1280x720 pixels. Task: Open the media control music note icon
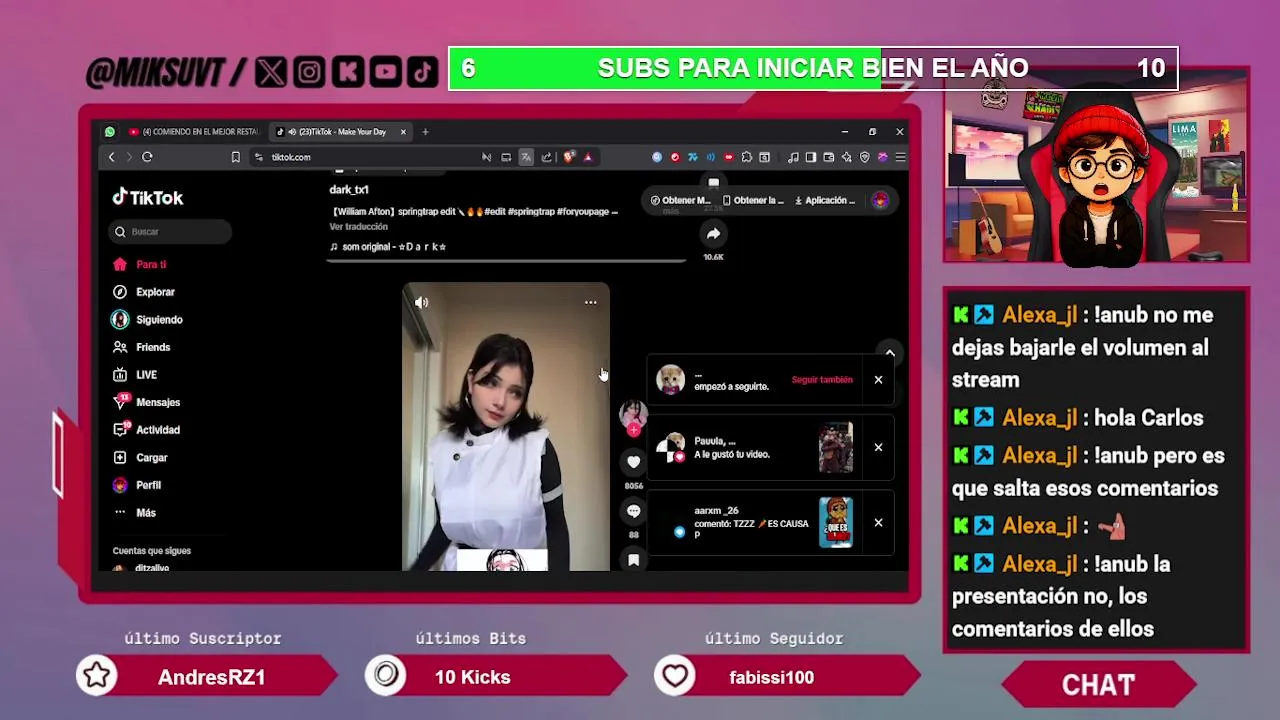[793, 157]
